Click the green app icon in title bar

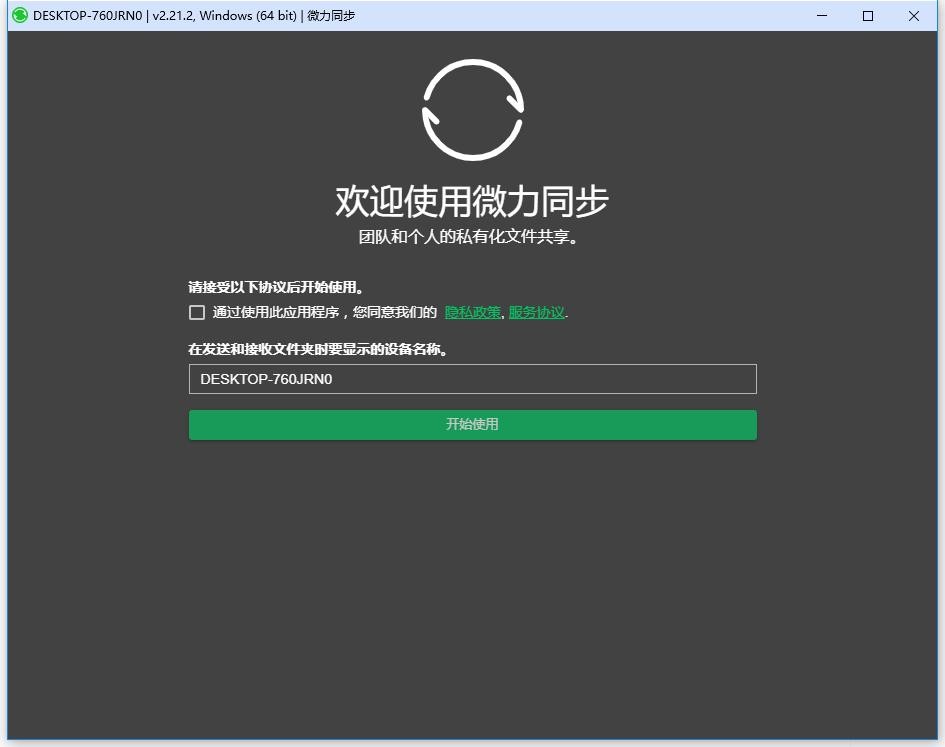[x=20, y=16]
